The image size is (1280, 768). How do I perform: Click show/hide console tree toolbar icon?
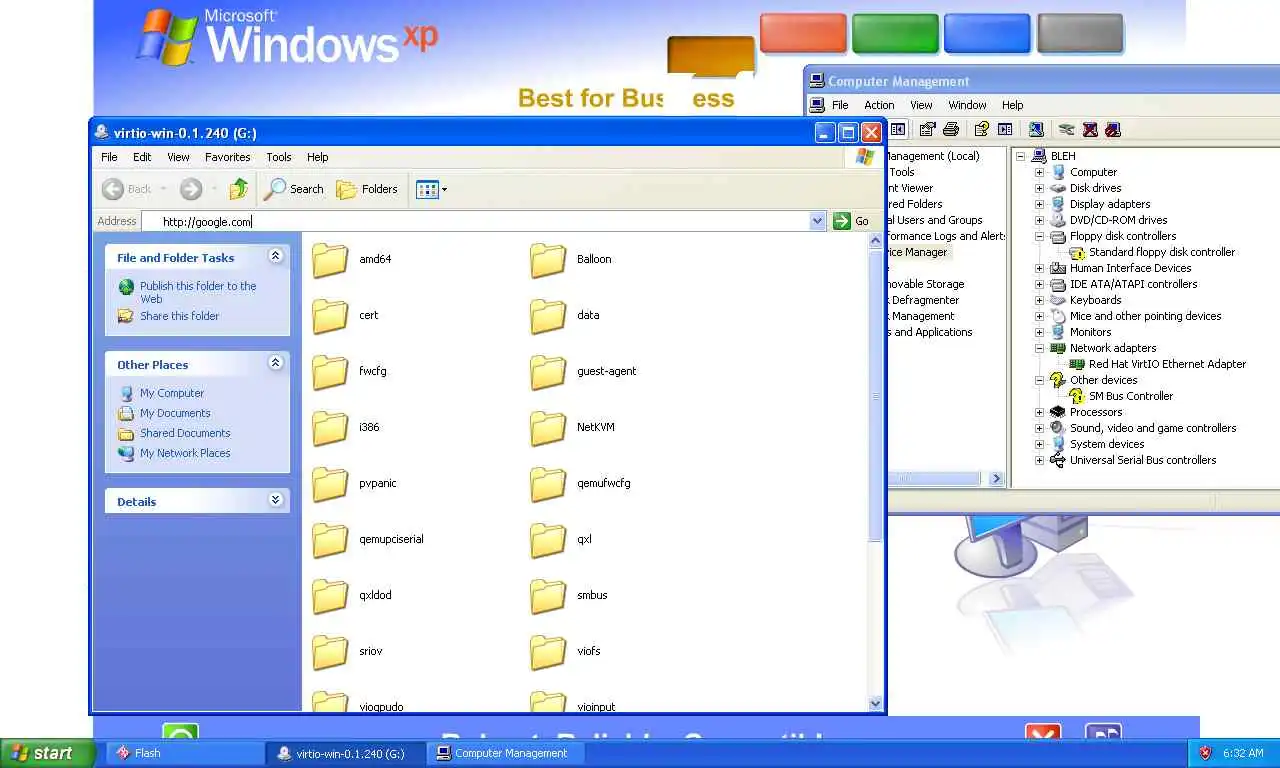click(x=898, y=129)
